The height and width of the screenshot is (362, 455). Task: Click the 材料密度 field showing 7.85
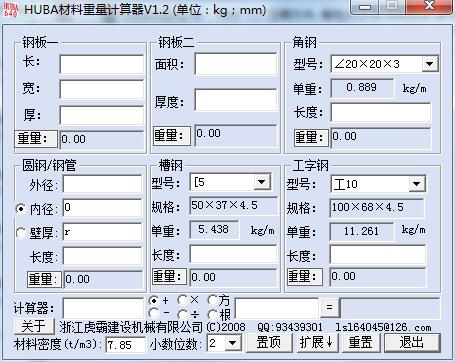tap(126, 345)
